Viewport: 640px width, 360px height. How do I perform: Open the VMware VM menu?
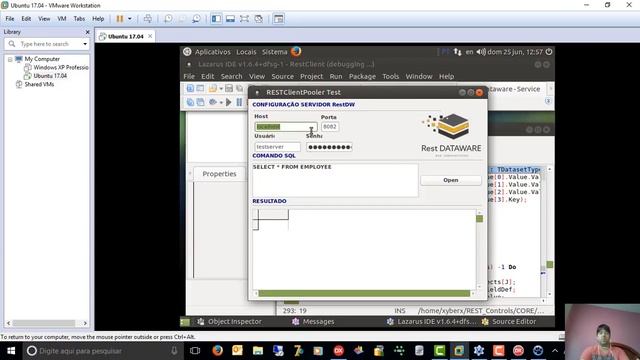point(62,19)
